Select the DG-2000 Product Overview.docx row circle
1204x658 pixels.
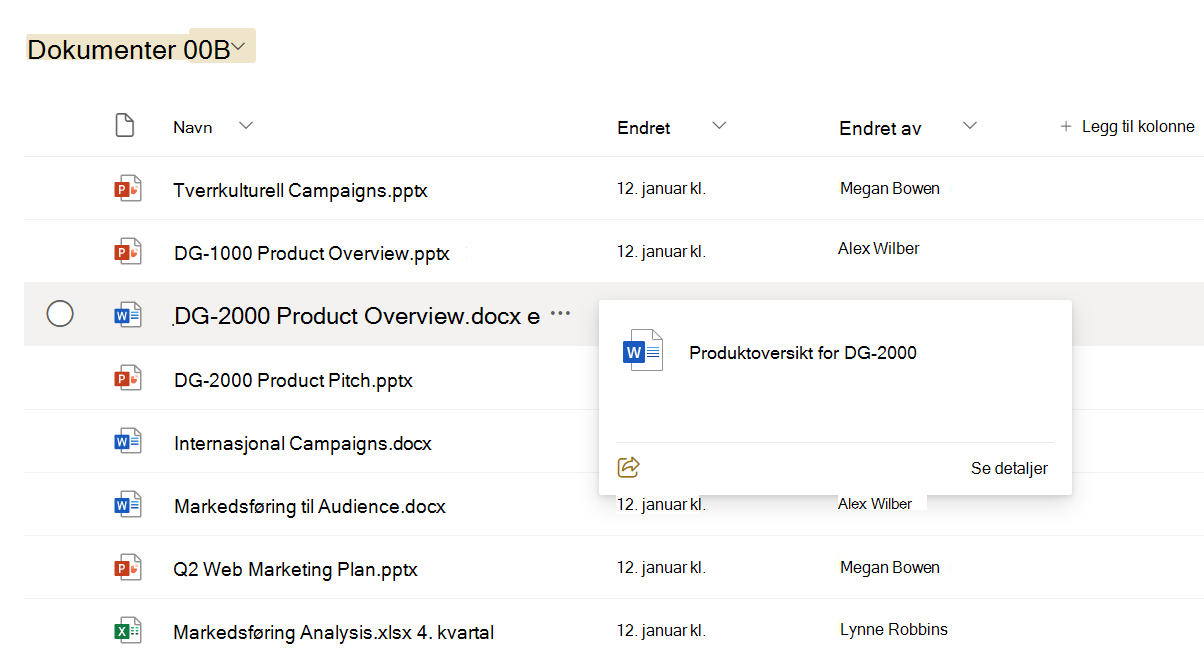[x=60, y=315]
